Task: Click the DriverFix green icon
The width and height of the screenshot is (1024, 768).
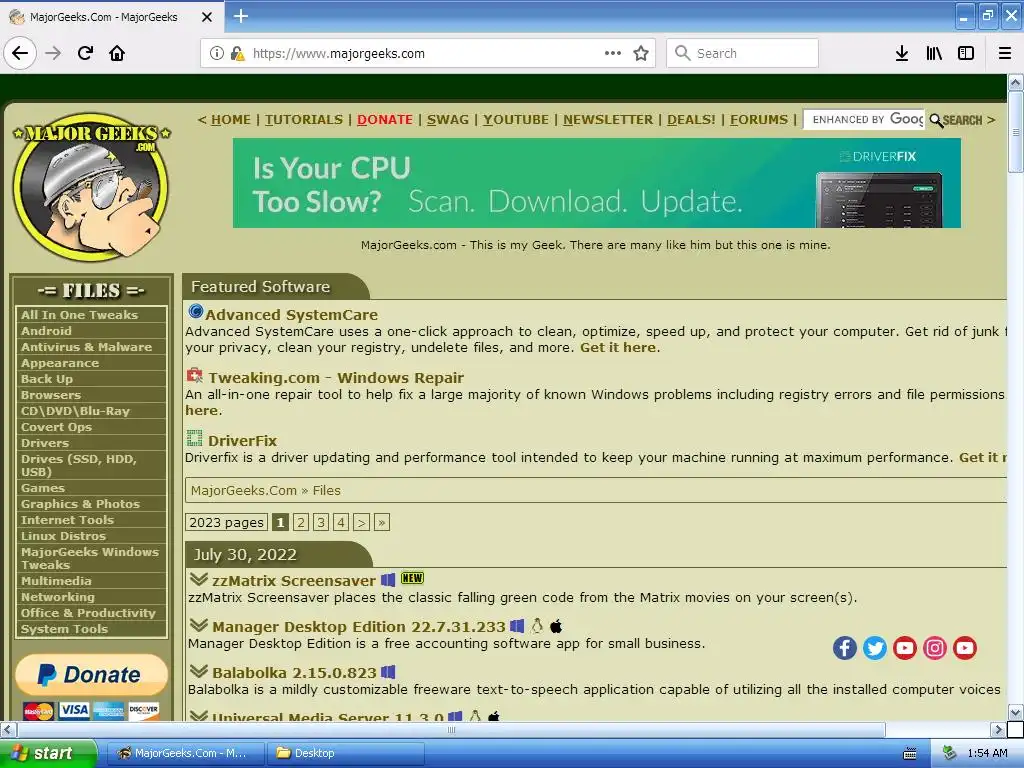Action: 194,438
